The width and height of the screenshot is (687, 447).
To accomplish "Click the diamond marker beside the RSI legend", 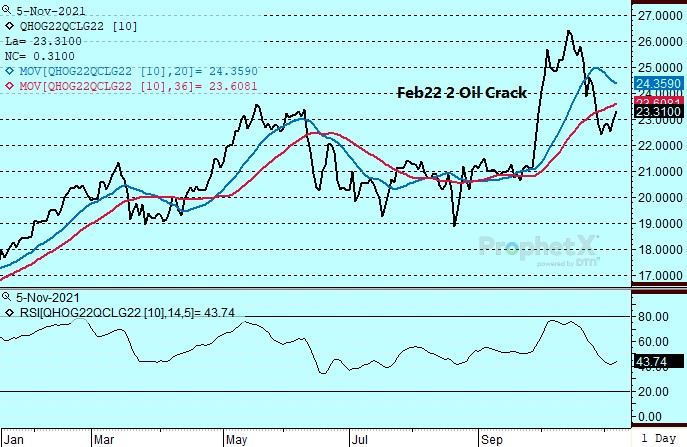I will click(9, 313).
